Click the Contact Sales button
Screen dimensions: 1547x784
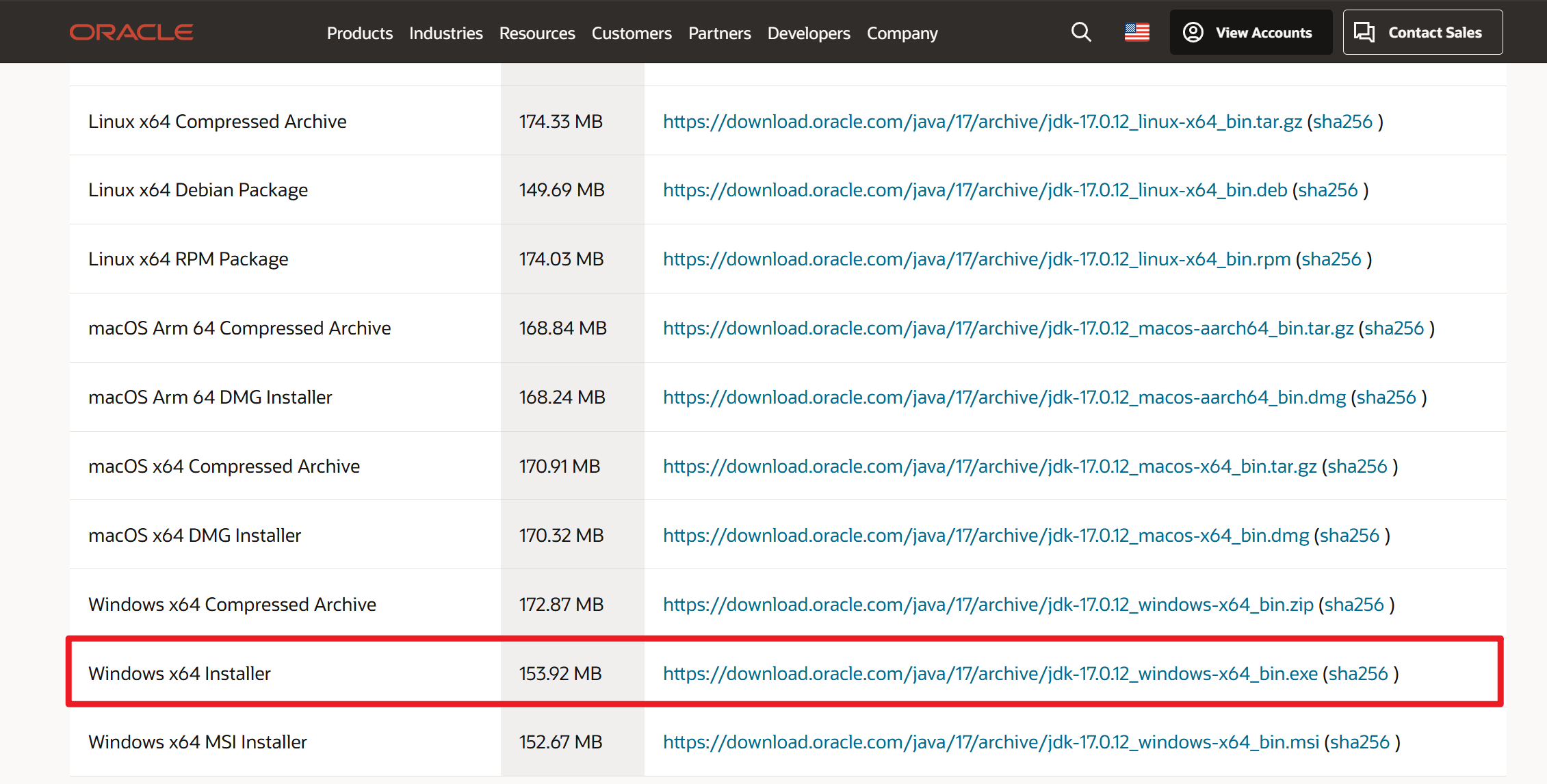coord(1422,32)
